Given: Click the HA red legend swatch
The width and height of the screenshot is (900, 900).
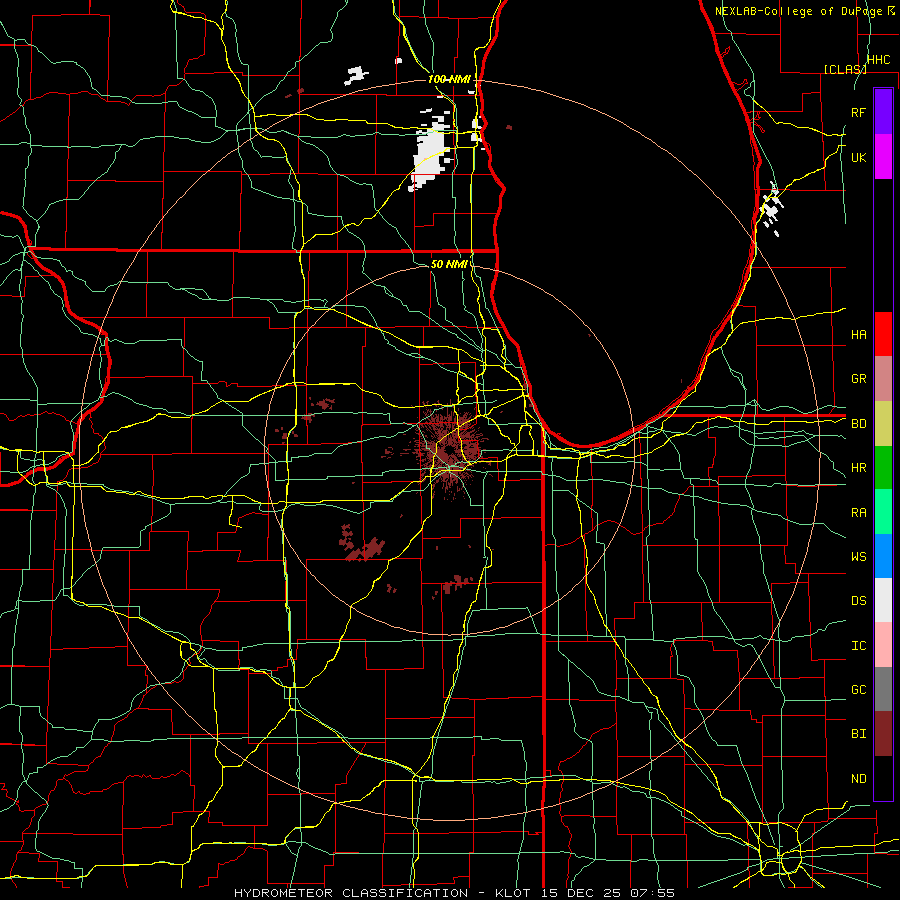Looking at the screenshot, I should point(883,334).
